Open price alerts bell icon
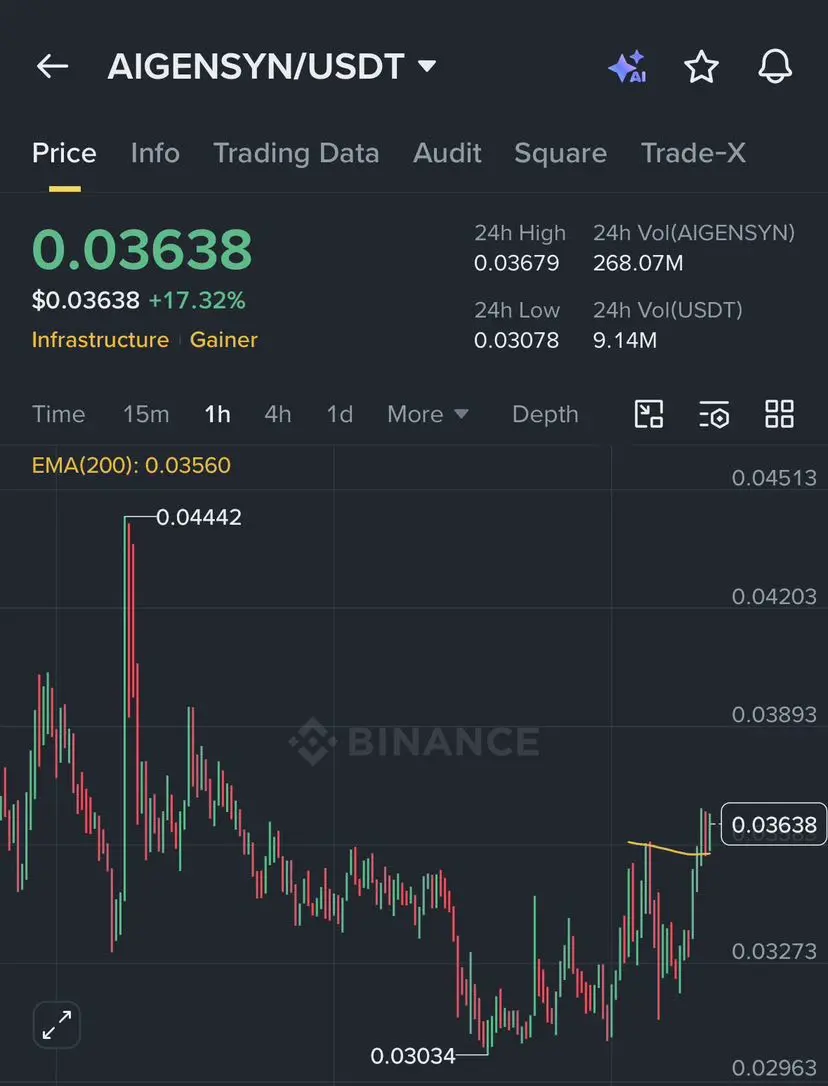The width and height of the screenshot is (828, 1086). (x=775, y=67)
